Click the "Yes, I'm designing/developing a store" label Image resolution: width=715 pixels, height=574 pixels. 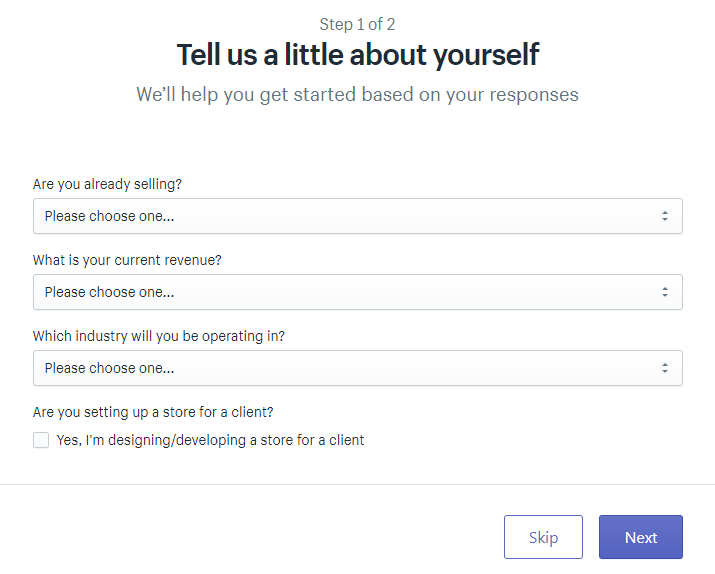pos(210,440)
